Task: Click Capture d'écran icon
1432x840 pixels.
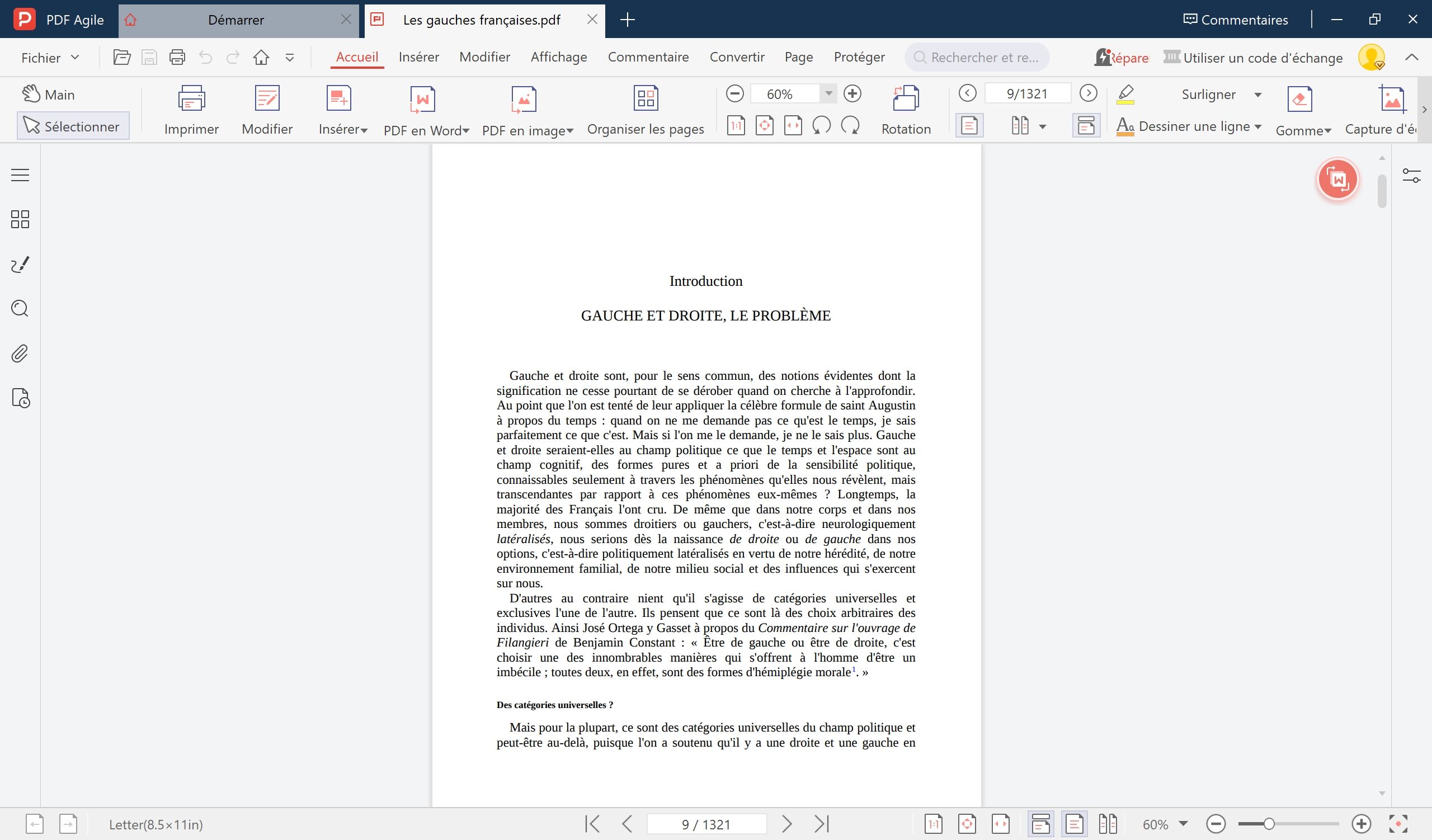Action: pos(1392,99)
